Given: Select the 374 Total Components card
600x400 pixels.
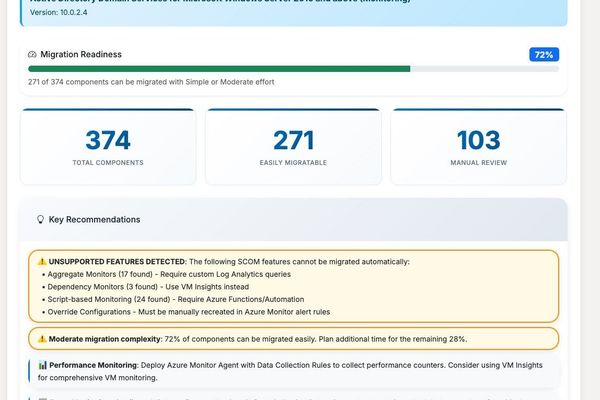Looking at the screenshot, I should click(x=108, y=147).
